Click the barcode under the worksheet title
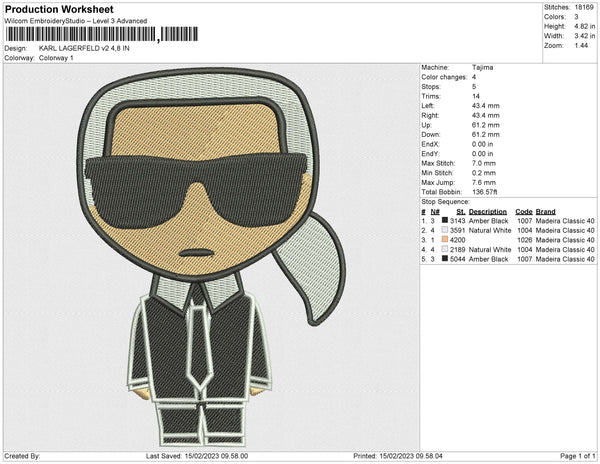The height and width of the screenshot is (464, 600). click(102, 34)
